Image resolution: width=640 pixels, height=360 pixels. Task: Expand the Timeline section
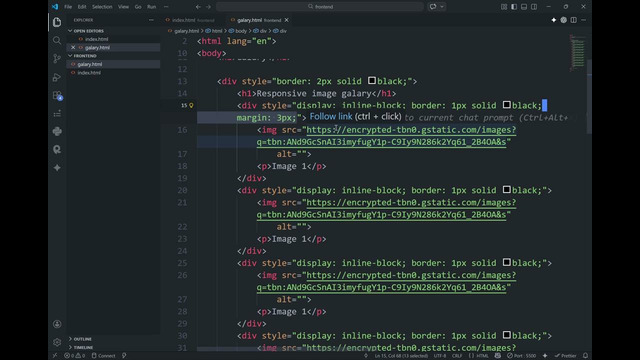coord(113,347)
